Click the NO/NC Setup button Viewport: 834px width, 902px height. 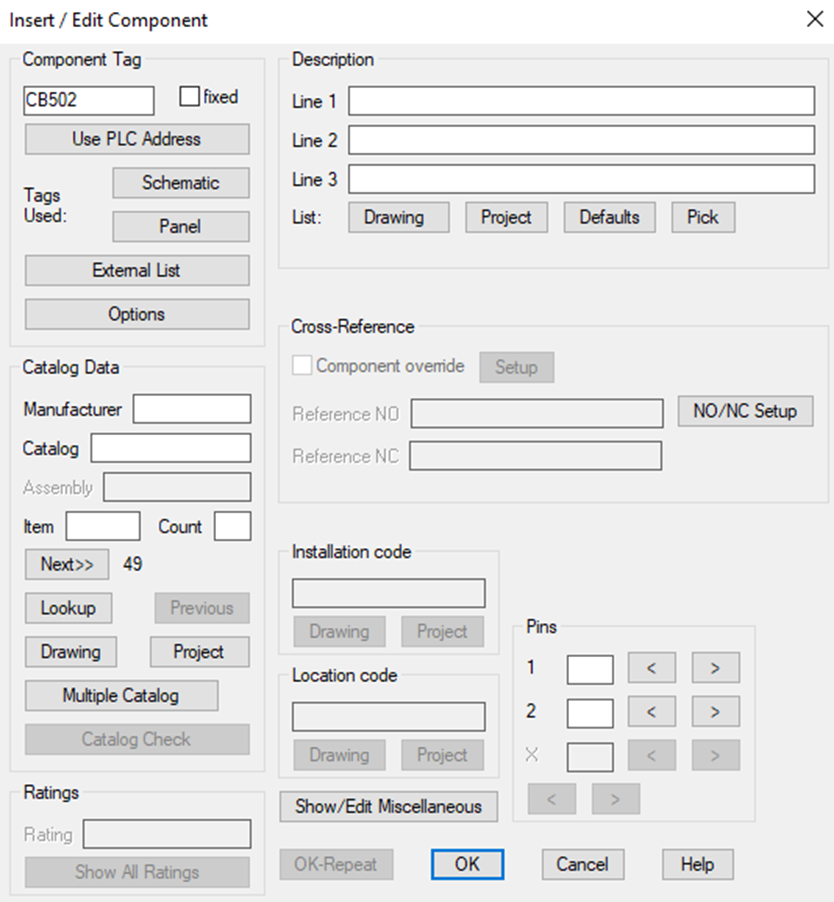[745, 411]
